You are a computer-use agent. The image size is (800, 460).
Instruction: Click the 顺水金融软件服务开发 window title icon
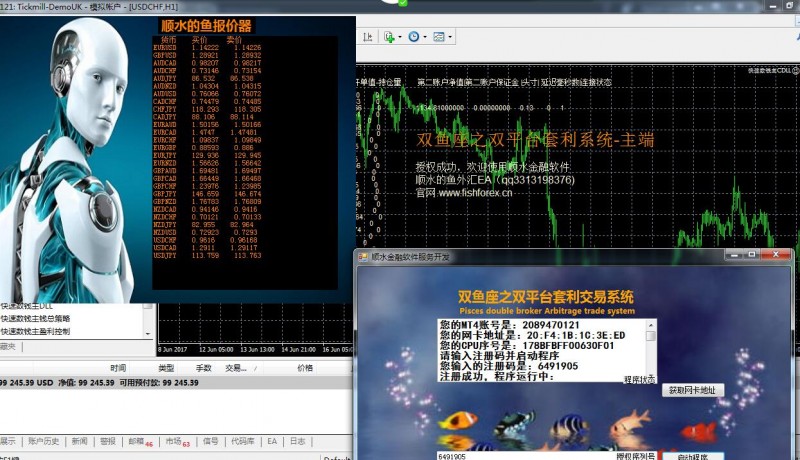(363, 257)
